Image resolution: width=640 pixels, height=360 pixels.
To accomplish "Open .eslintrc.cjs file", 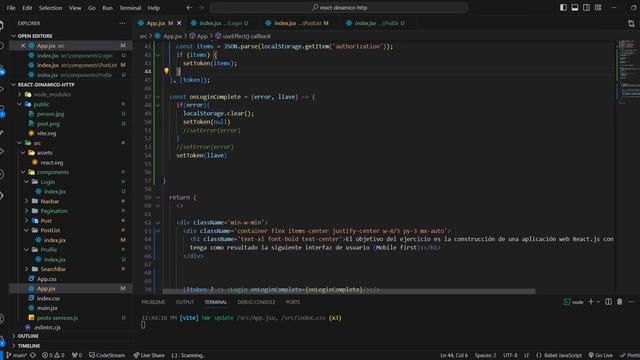I will pos(47,327).
